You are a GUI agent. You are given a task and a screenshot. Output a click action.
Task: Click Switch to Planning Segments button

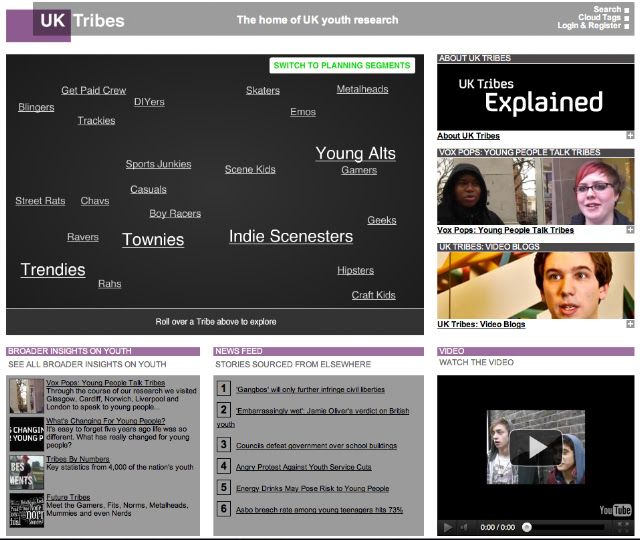click(342, 65)
